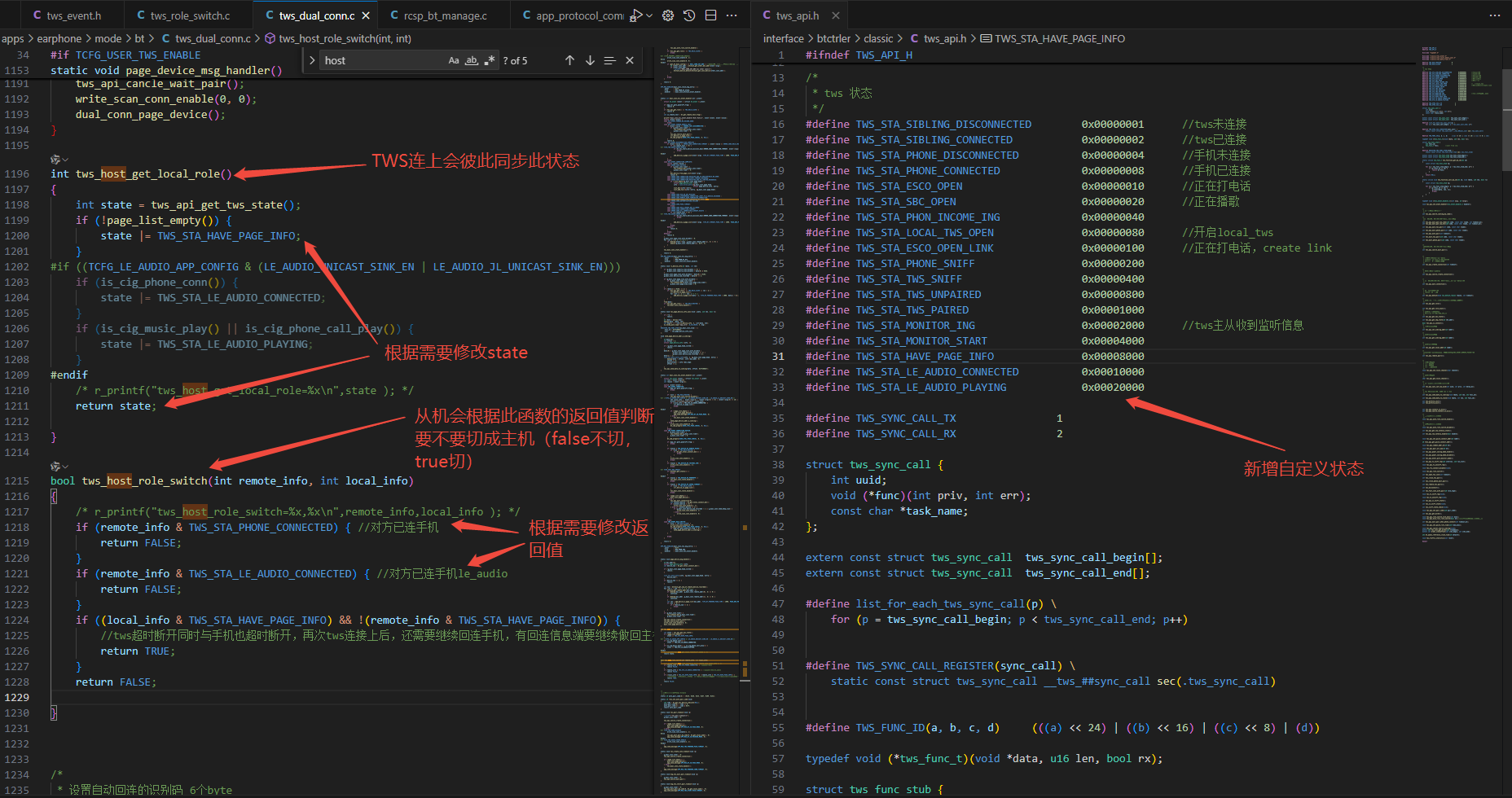Image resolution: width=1512 pixels, height=798 pixels.
Task: Open TWS_STA_HAVE_PAGE_INFO symbol breadcrumb
Action: [x=1053, y=38]
